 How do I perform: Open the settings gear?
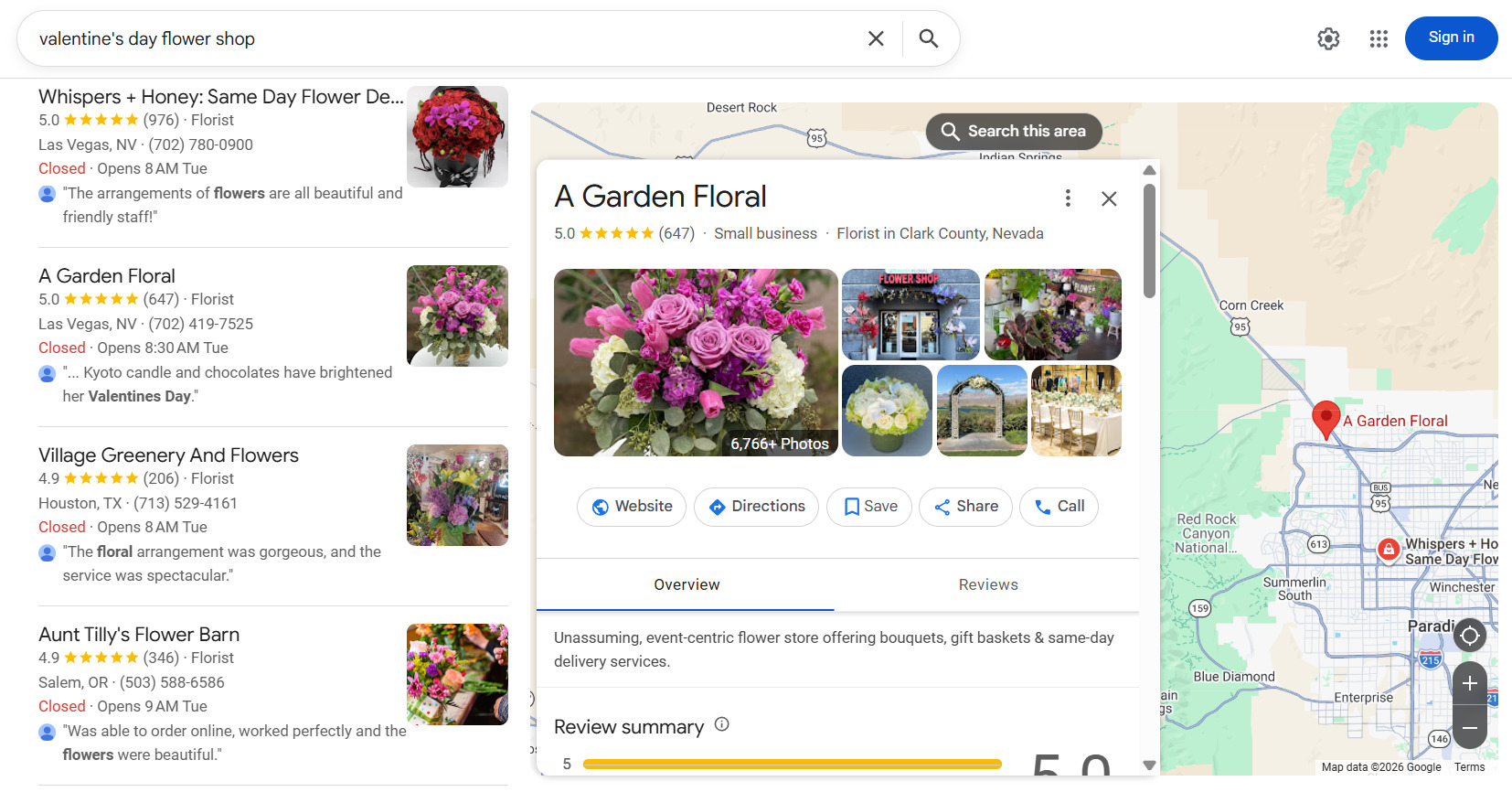pos(1328,38)
